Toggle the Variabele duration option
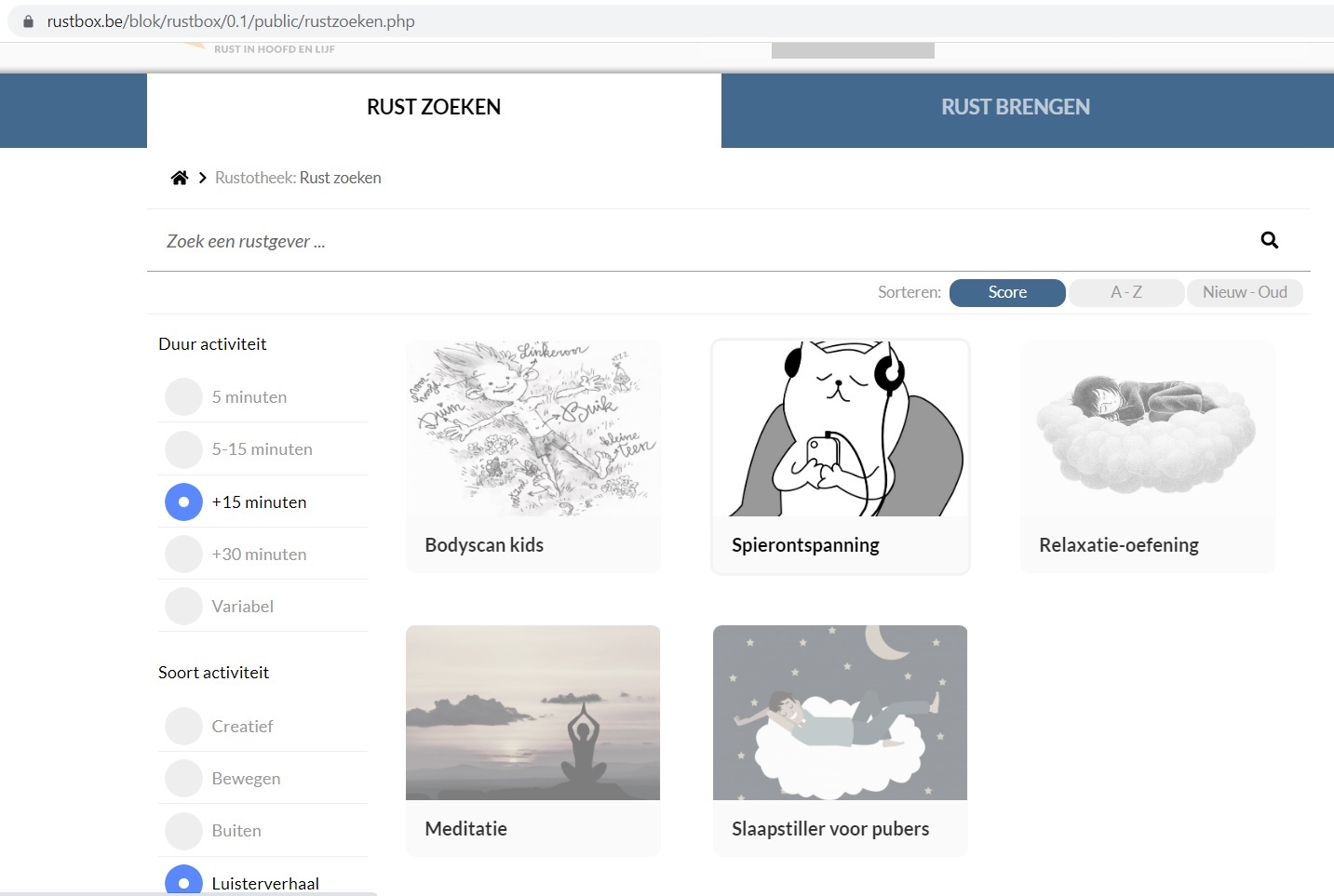This screenshot has width=1334, height=896. tap(183, 606)
